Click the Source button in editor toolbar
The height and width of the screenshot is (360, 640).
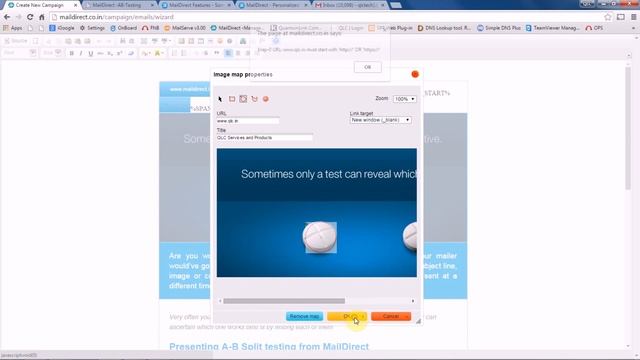click(x=16, y=41)
